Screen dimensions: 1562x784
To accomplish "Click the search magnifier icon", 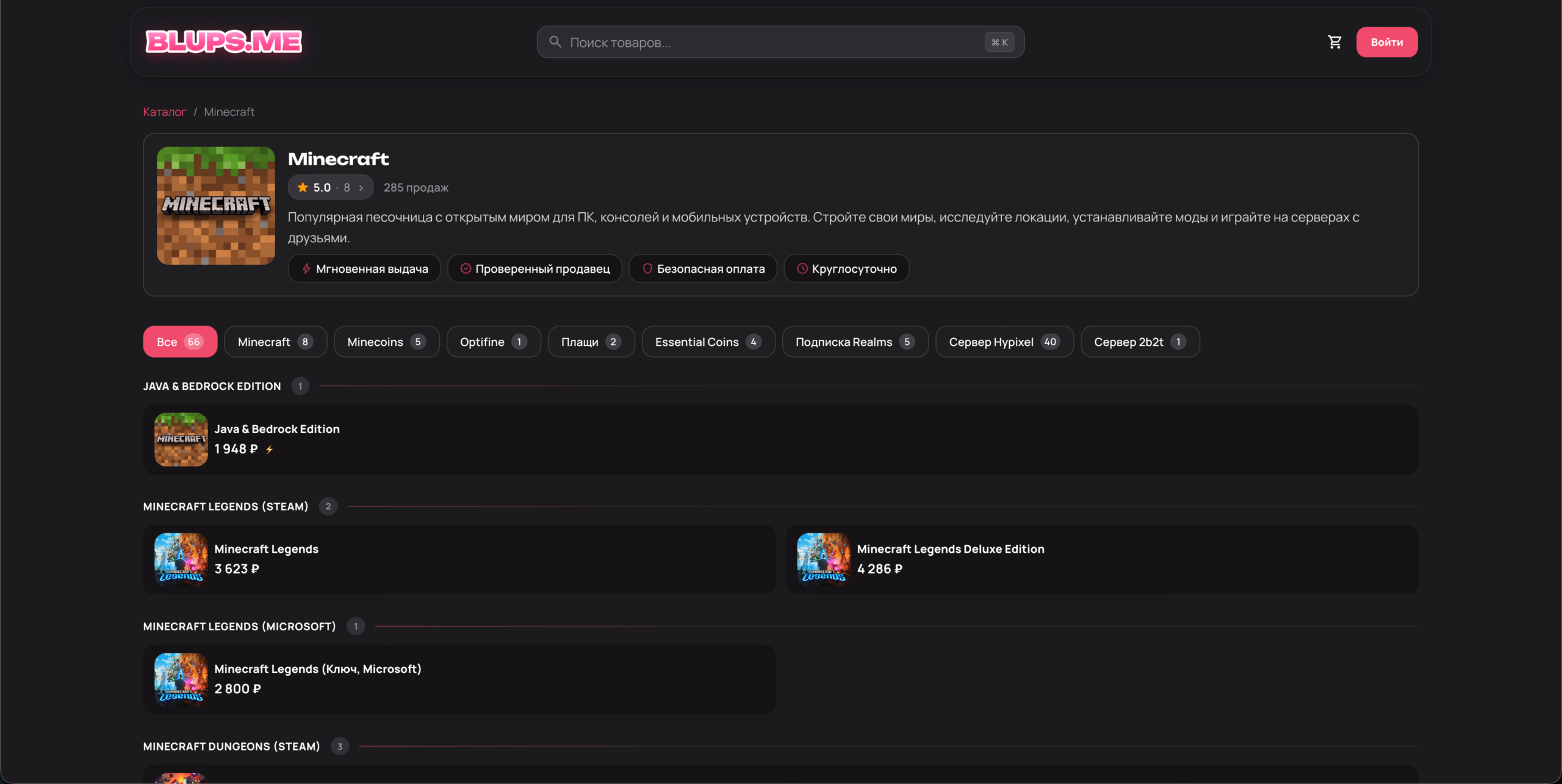I will tap(555, 41).
